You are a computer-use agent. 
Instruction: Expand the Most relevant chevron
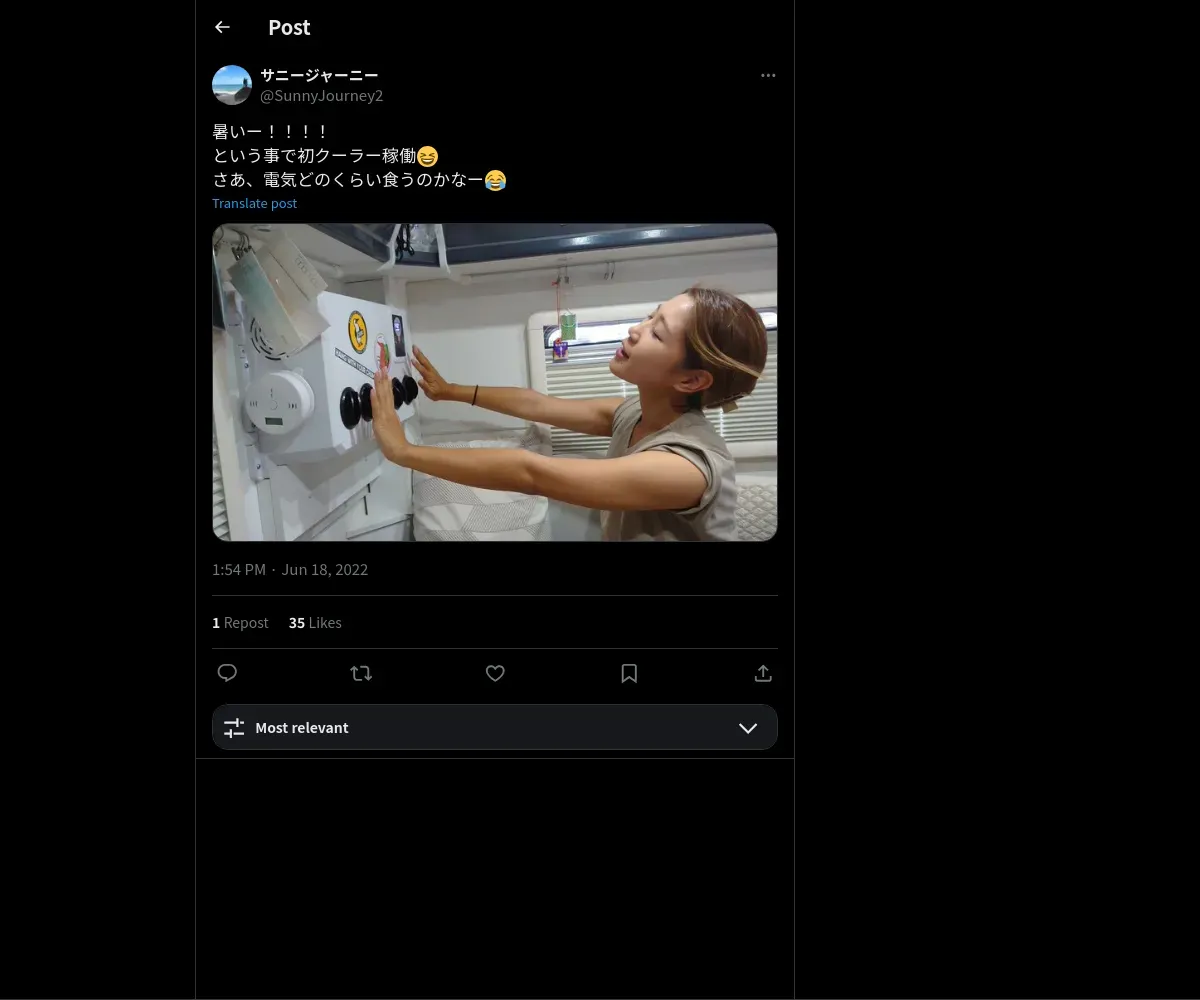pyautogui.click(x=748, y=728)
